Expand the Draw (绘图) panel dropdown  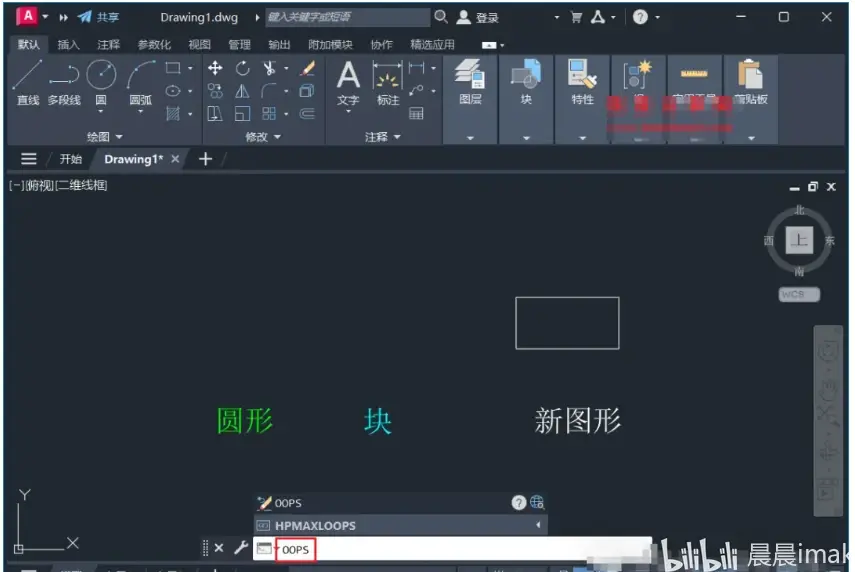point(104,136)
